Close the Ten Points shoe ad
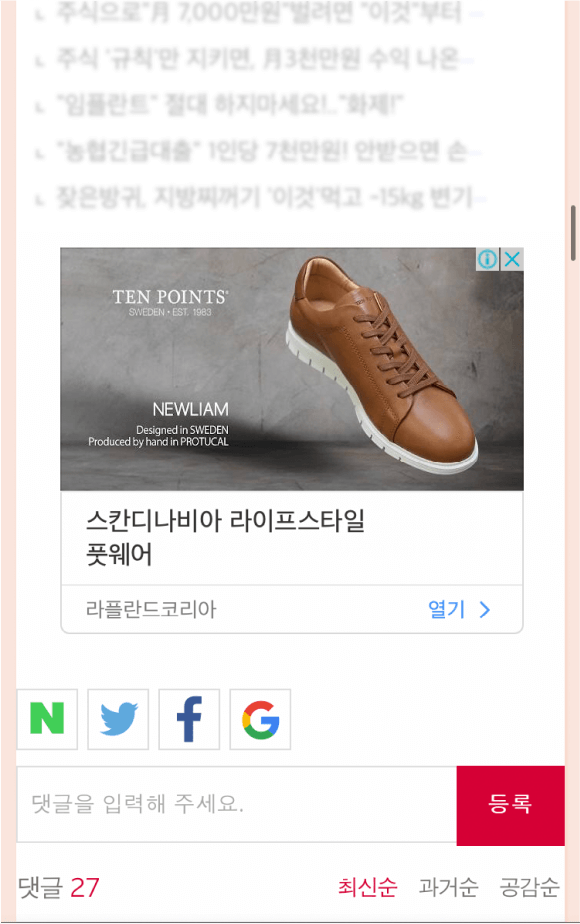 coord(512,259)
